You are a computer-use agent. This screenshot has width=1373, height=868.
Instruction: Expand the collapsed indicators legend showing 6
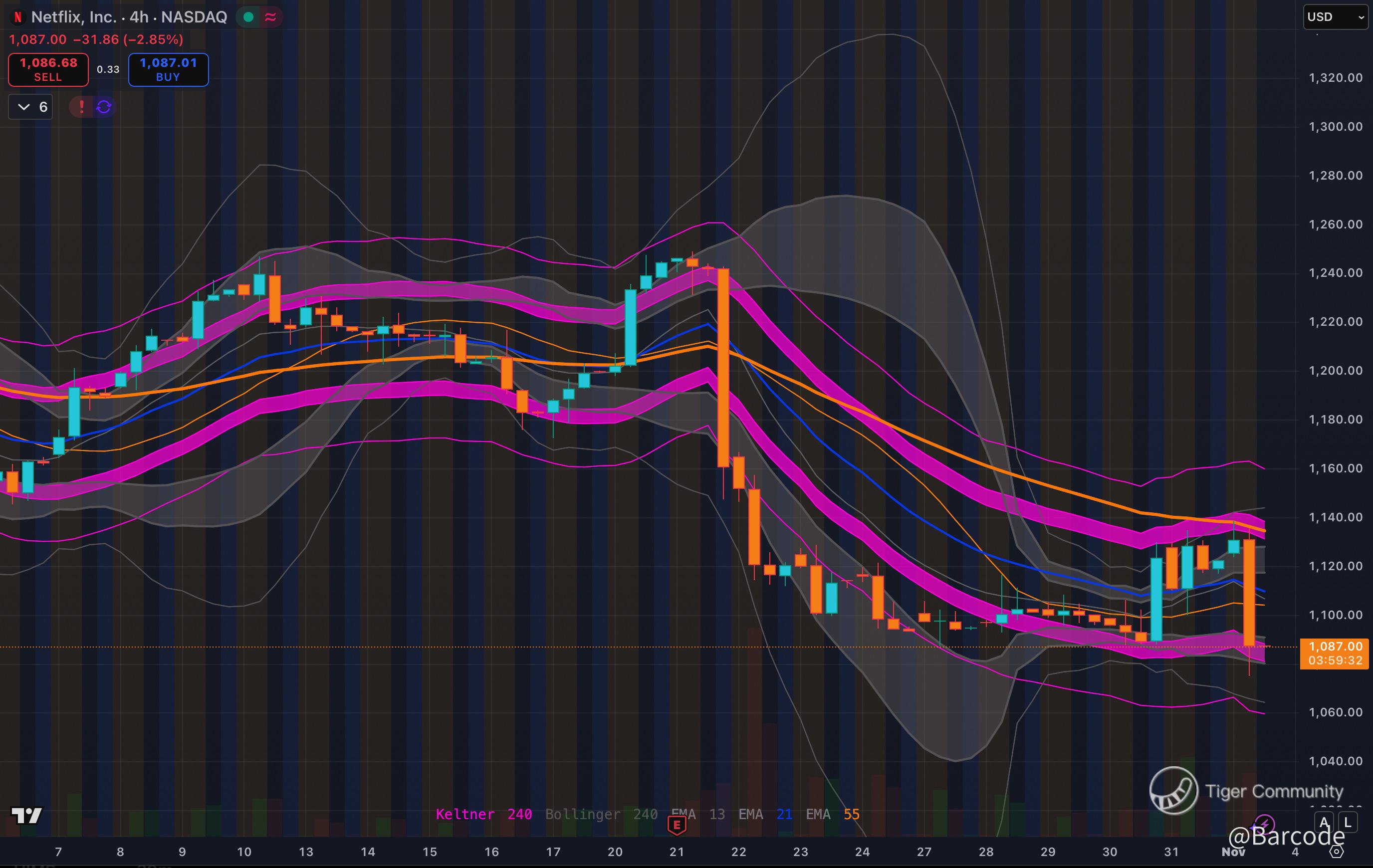click(x=31, y=107)
